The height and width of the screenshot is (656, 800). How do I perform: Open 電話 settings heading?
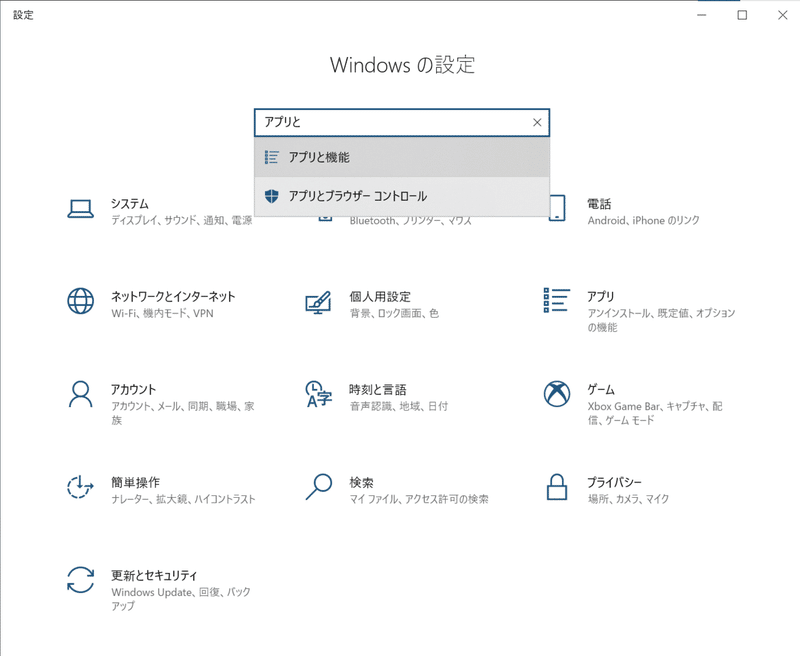point(599,204)
